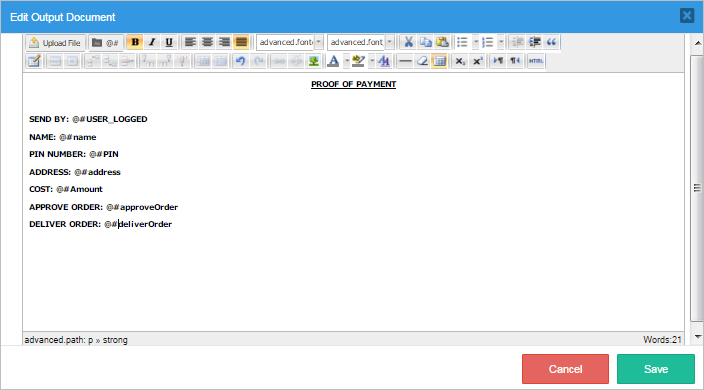Open the HTML source editor
Image resolution: width=704 pixels, height=390 pixels.
point(536,61)
